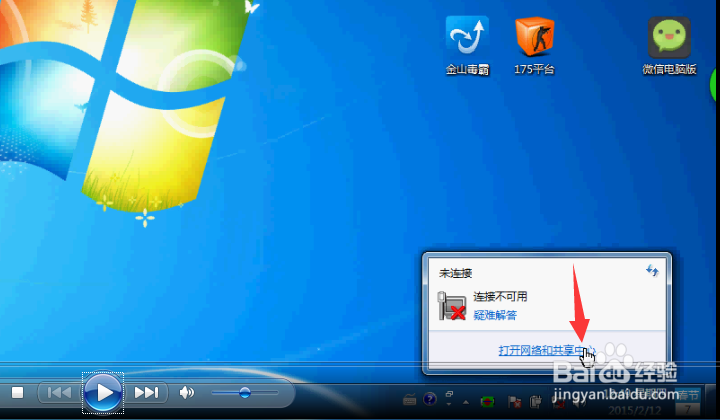Image resolution: width=720 pixels, height=420 pixels.
Task: Select the 未连接 status text
Action: tap(456, 274)
